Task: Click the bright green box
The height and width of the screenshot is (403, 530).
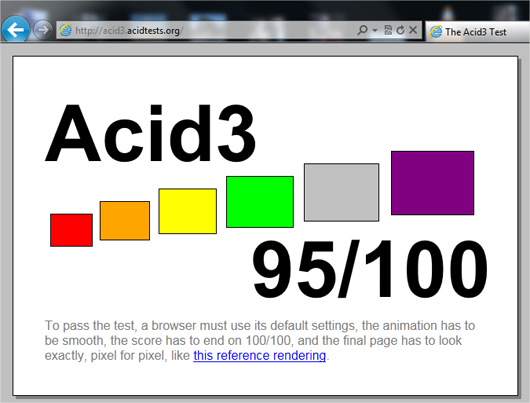Action: pos(260,202)
